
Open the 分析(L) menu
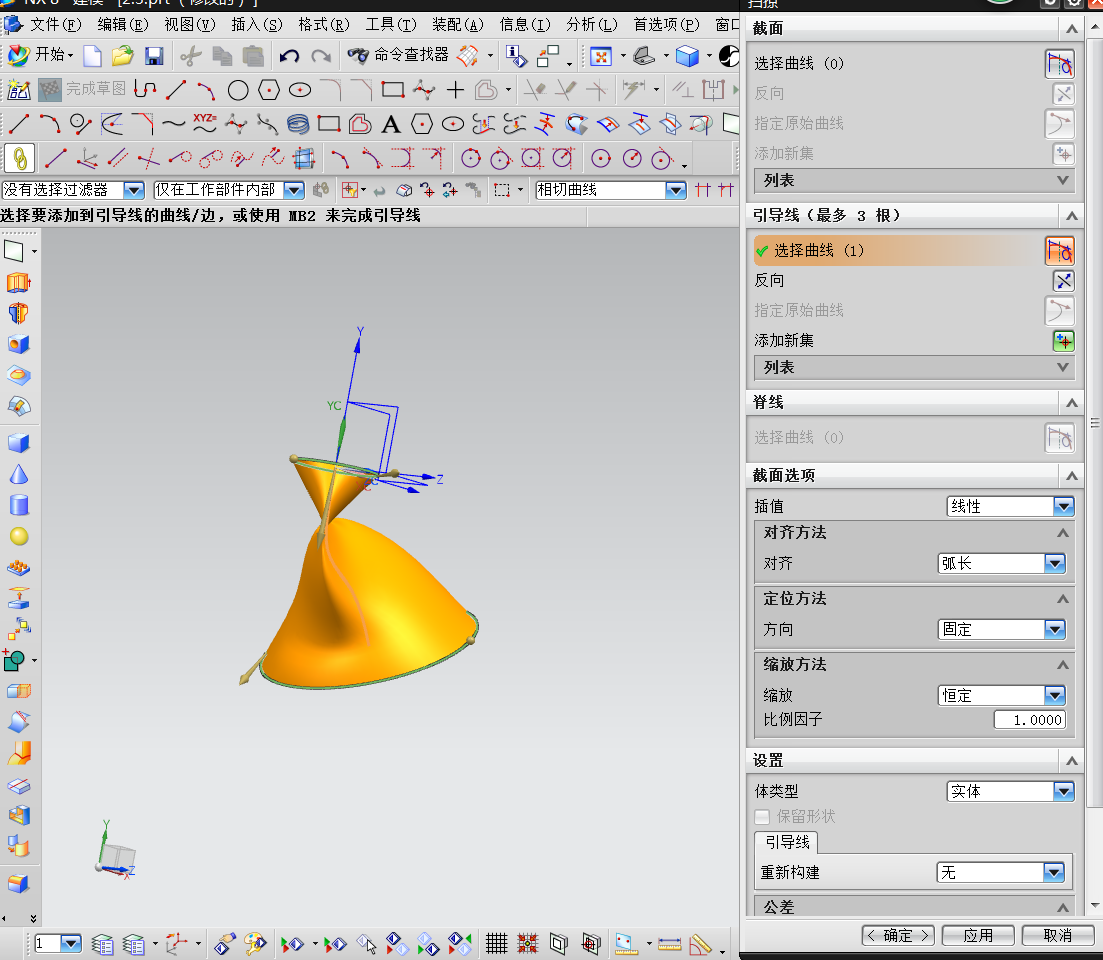pyautogui.click(x=591, y=24)
